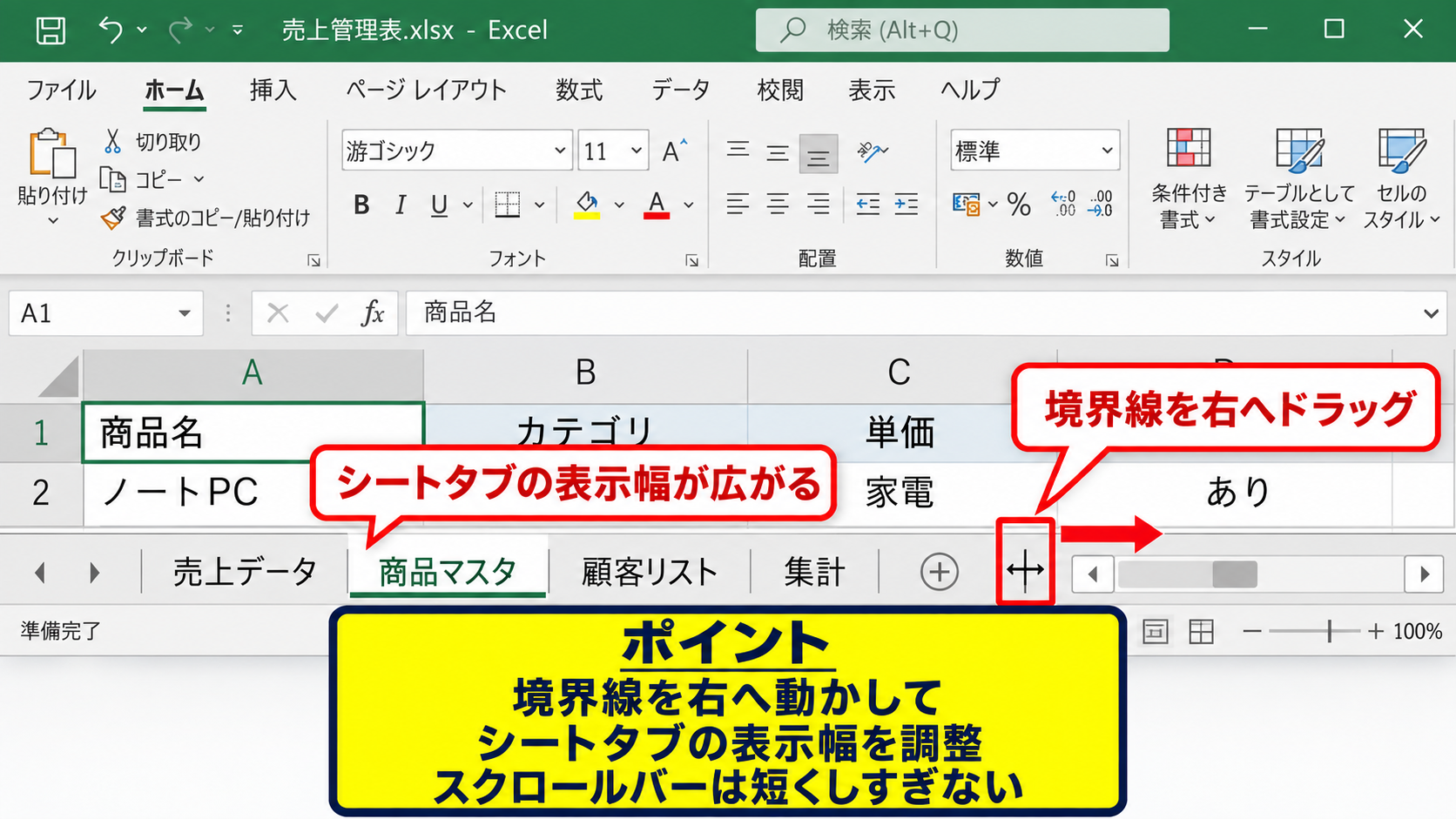Image resolution: width=1456 pixels, height=819 pixels.
Task: Apply yellow fill color bucket
Action: (587, 205)
